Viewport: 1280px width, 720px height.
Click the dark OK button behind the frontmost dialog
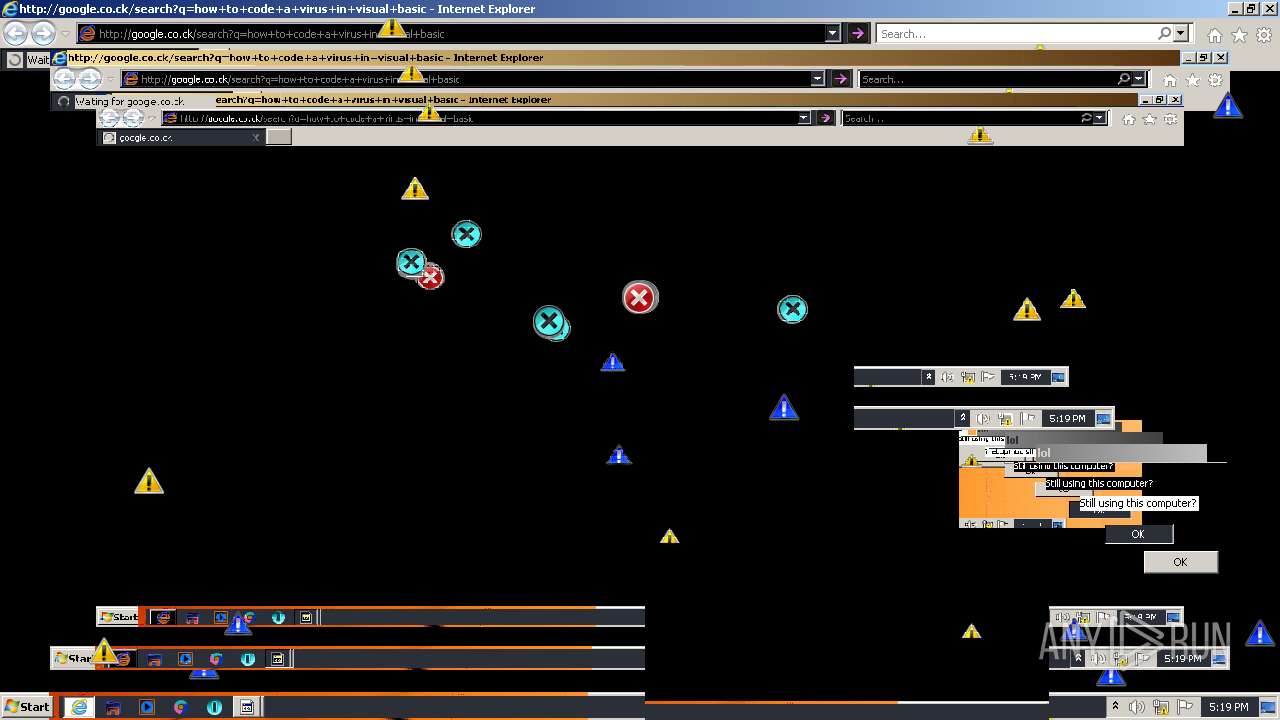click(x=1138, y=534)
